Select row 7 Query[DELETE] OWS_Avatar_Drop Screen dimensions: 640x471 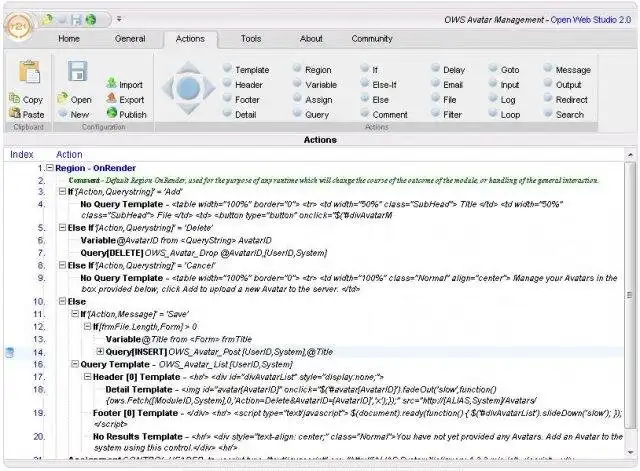tap(204, 253)
